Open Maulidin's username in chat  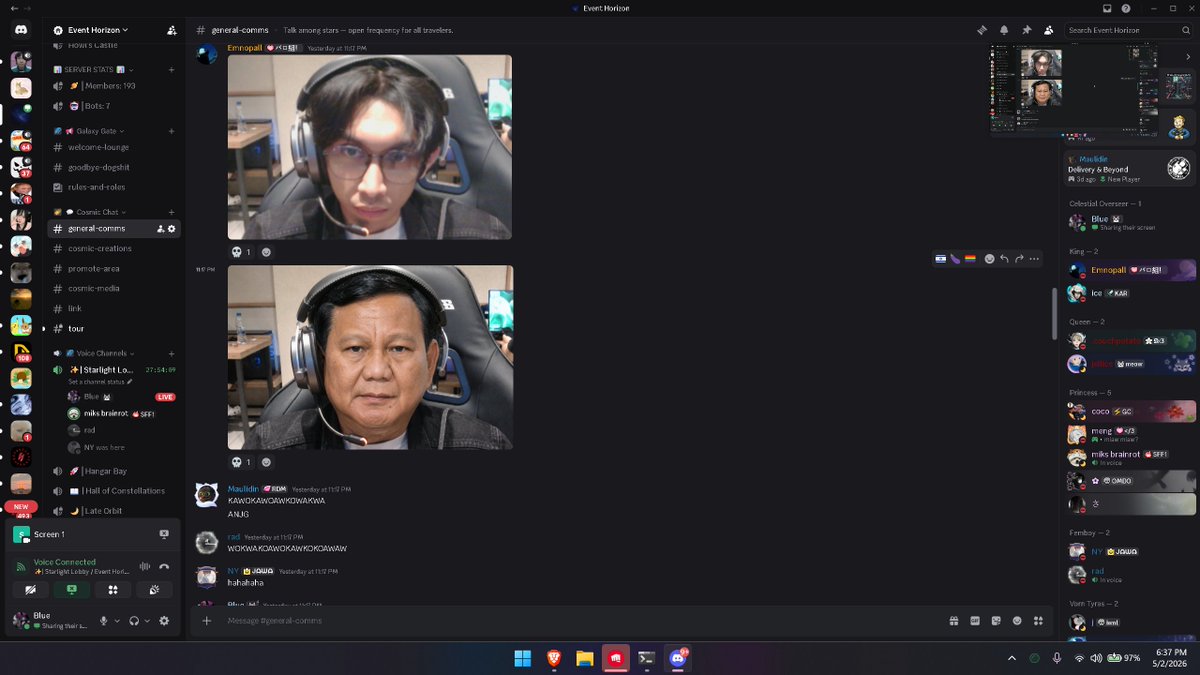[x=243, y=489]
